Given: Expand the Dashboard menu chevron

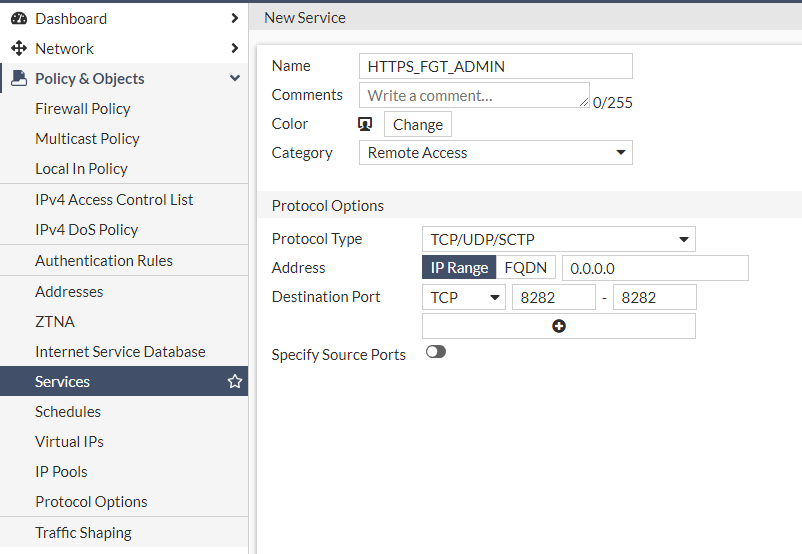Looking at the screenshot, I should click(x=235, y=18).
